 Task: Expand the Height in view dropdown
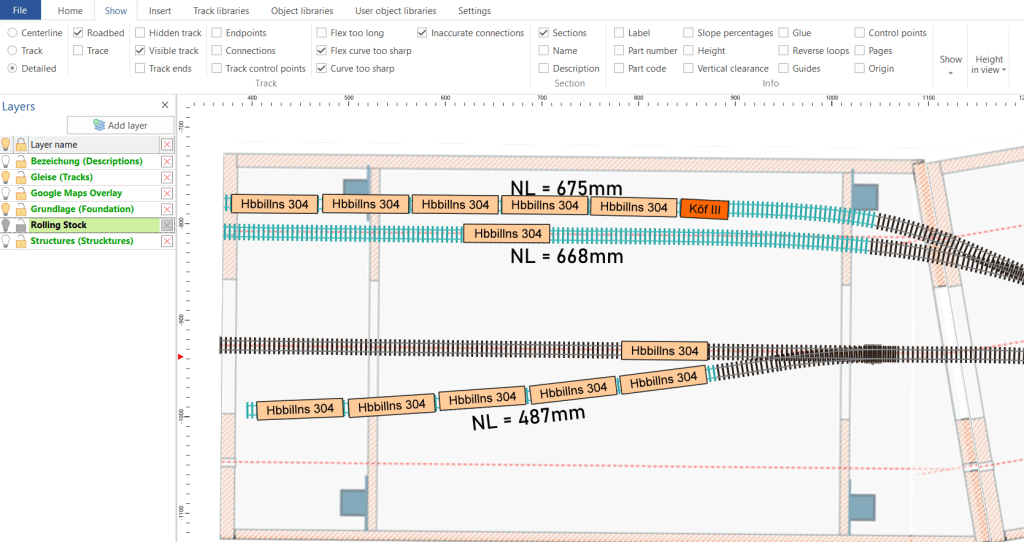(x=989, y=64)
